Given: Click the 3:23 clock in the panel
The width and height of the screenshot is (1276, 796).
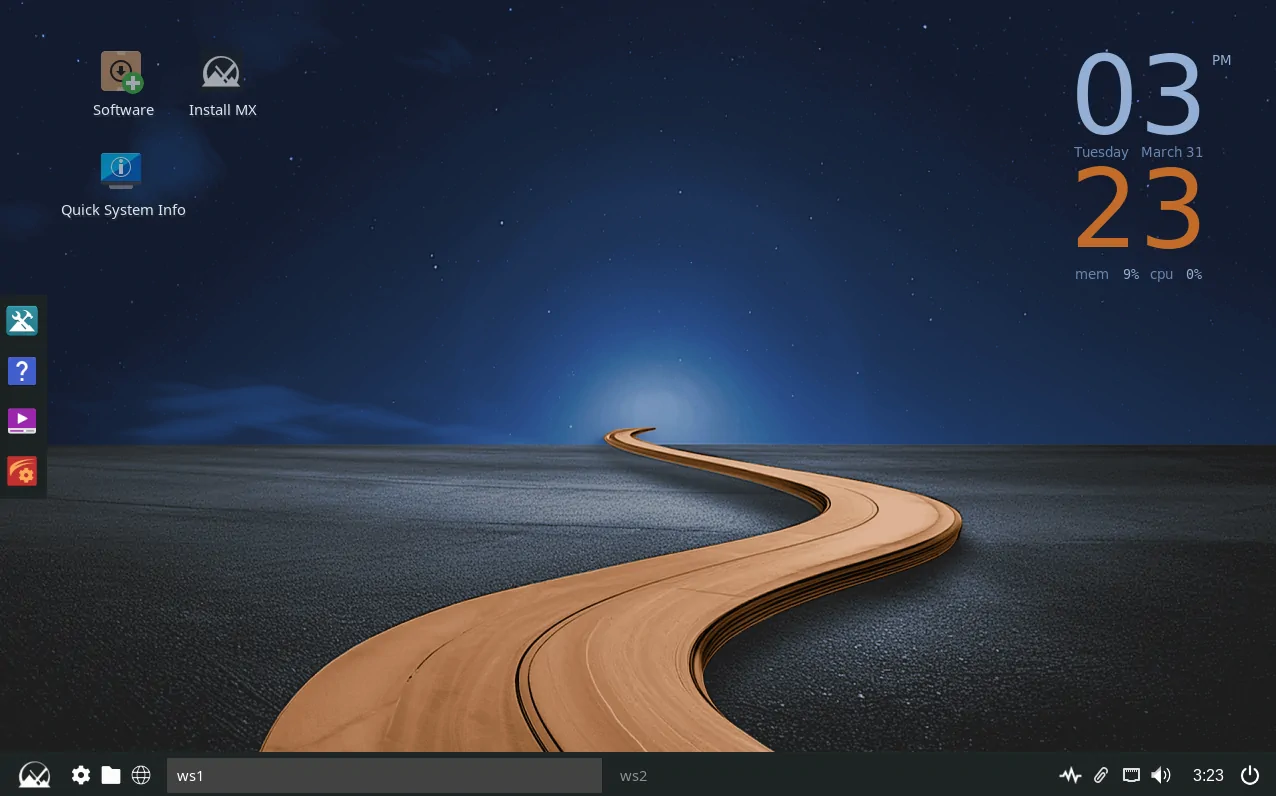Looking at the screenshot, I should pyautogui.click(x=1208, y=775).
